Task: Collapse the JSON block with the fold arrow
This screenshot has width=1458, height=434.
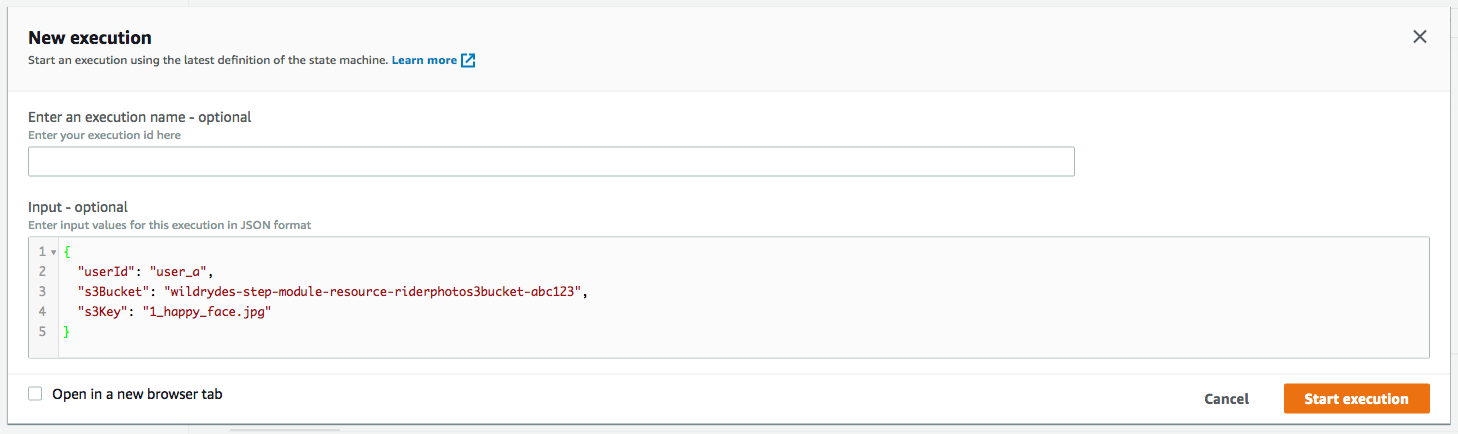Action: [53, 252]
